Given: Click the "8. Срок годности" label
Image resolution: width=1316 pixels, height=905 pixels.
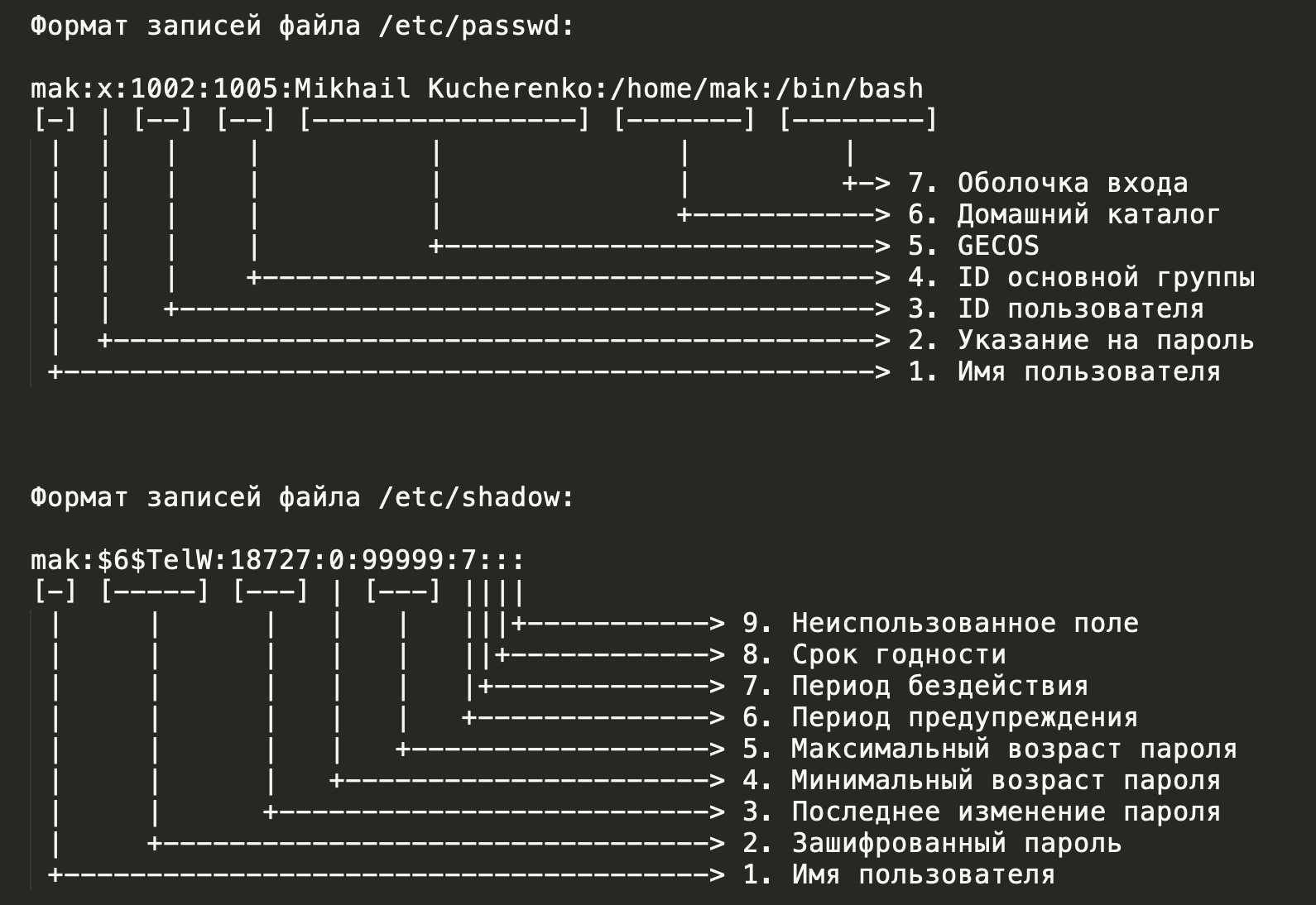Looking at the screenshot, I should pos(874,654).
